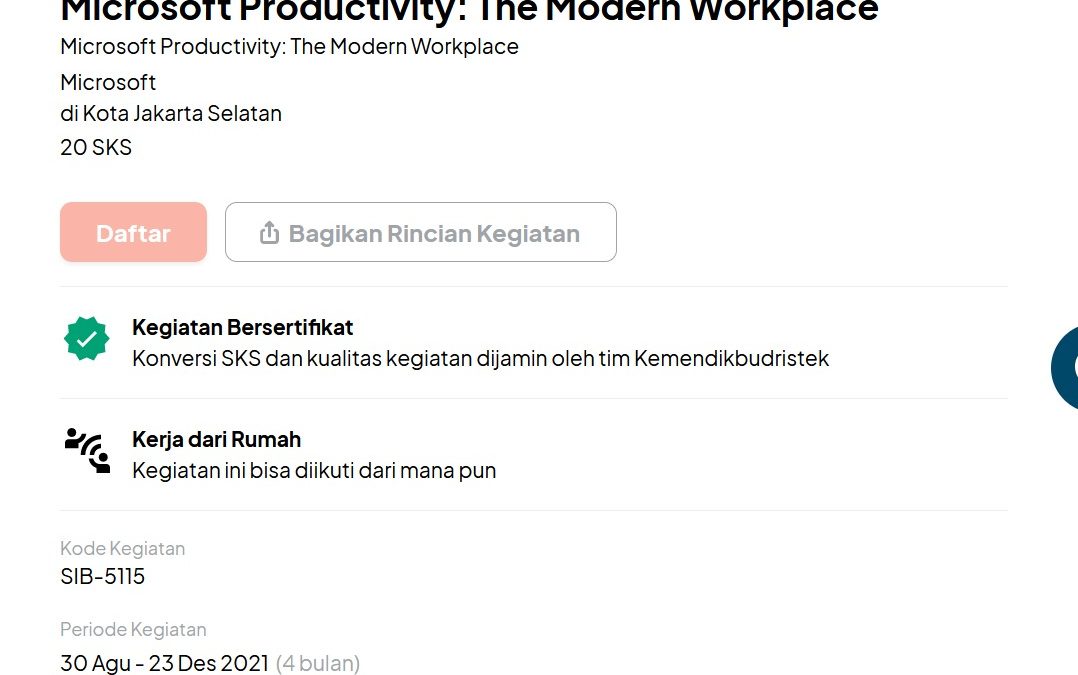This screenshot has height=675, width=1078.
Task: Select the Kegiatan Bersertifikat heading
Action: pos(243,327)
